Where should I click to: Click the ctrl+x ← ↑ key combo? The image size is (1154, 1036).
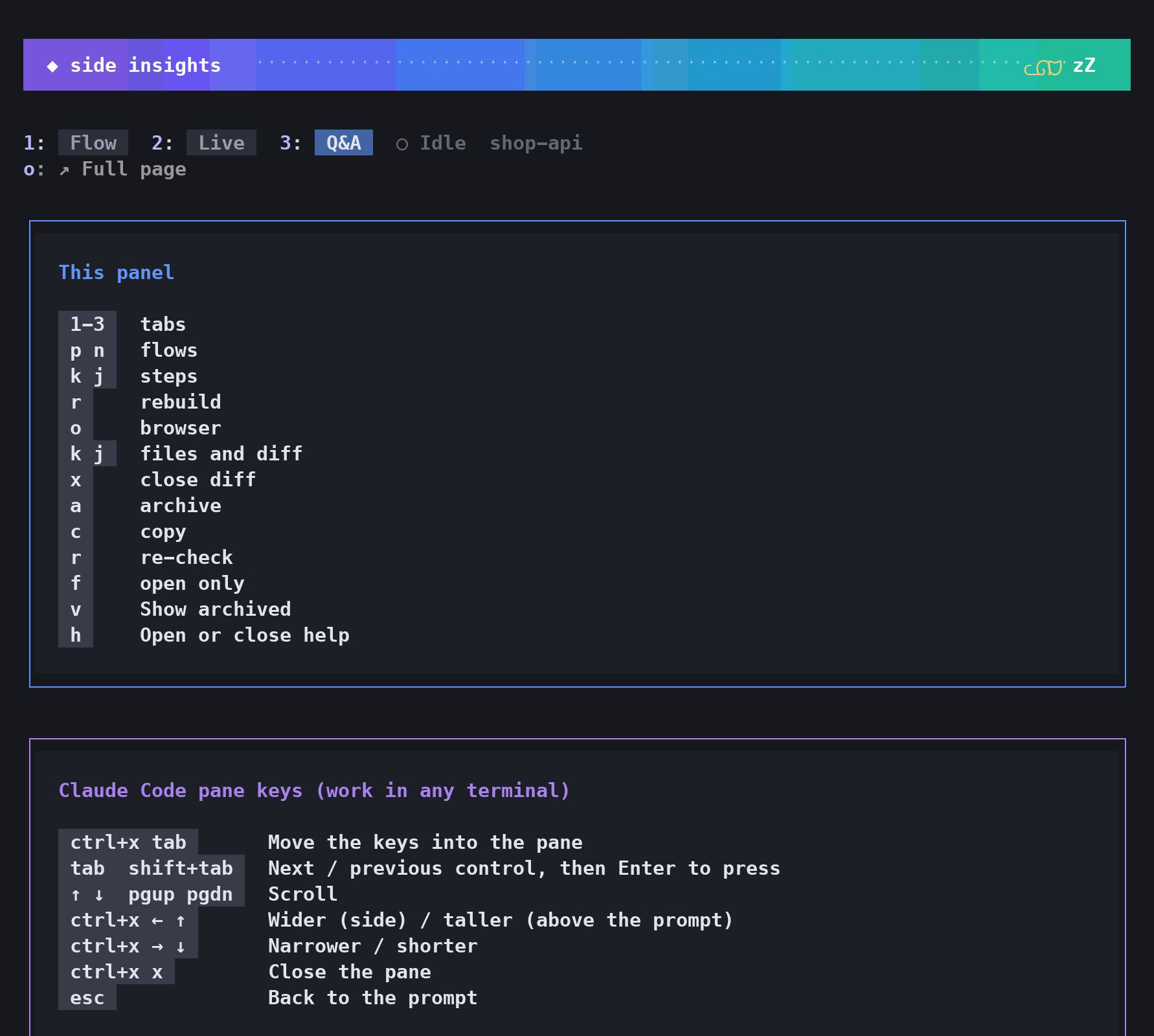click(128, 919)
